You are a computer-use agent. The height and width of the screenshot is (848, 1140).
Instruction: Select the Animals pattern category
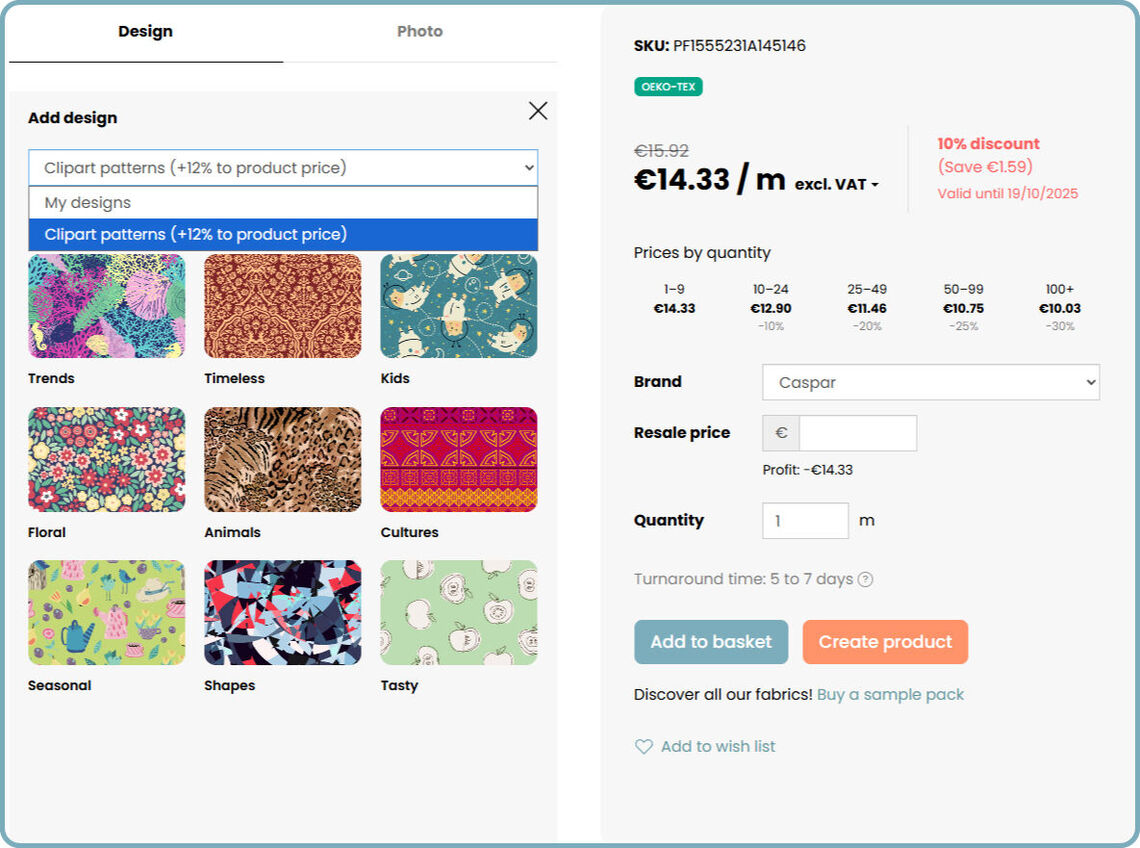[x=283, y=459]
